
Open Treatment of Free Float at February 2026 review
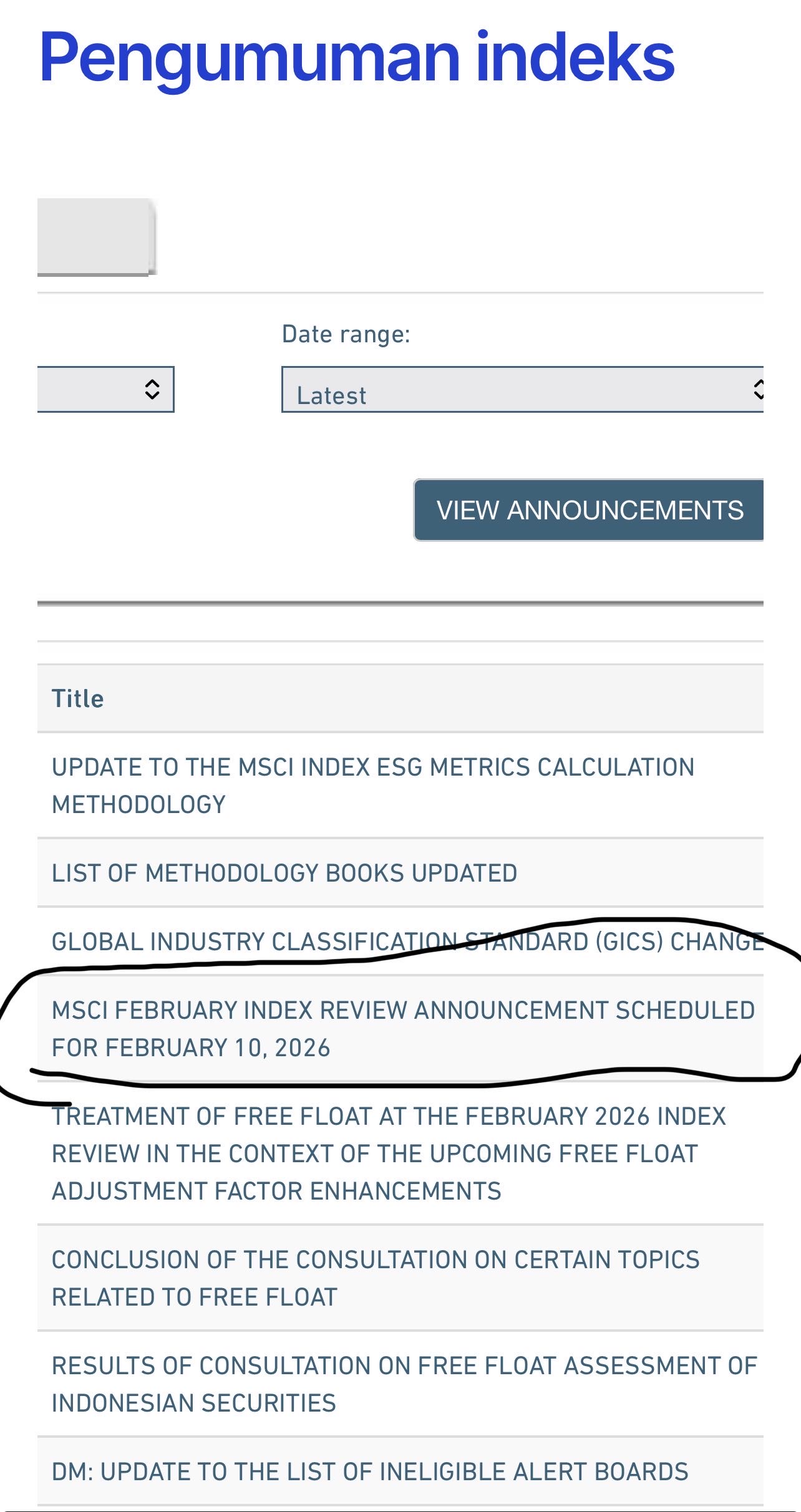pyautogui.click(x=389, y=1153)
